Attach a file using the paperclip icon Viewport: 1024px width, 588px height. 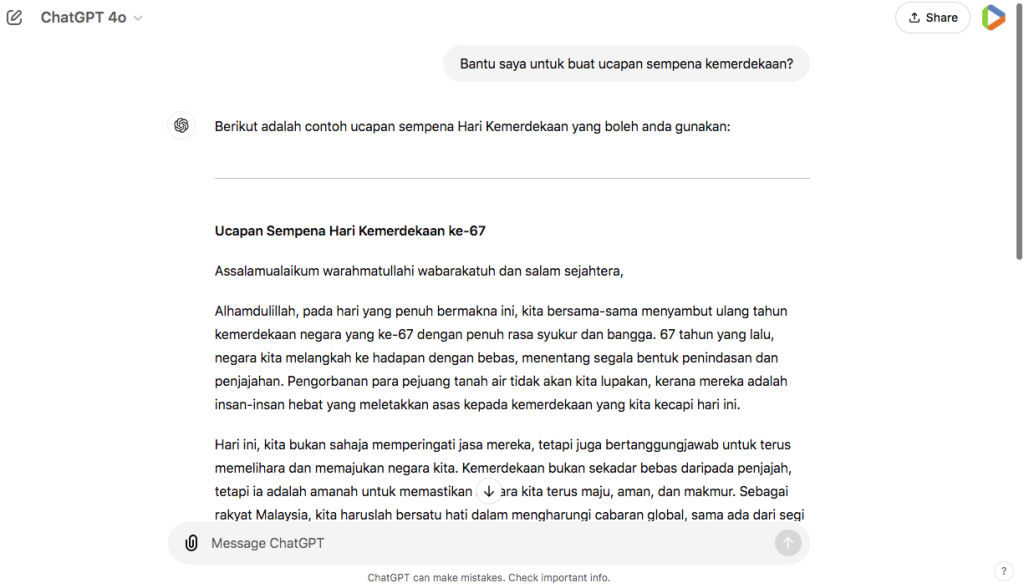click(x=191, y=543)
